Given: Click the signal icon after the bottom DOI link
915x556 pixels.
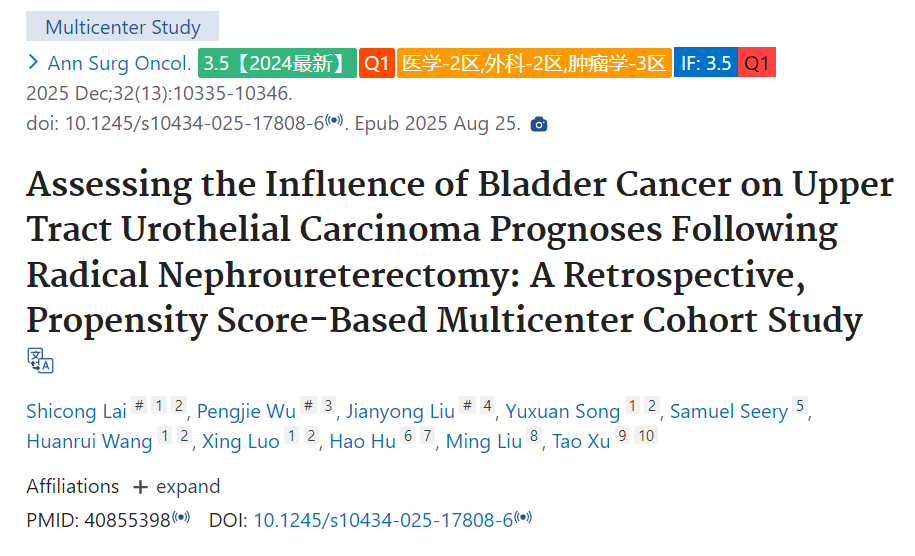Looking at the screenshot, I should point(523,517).
